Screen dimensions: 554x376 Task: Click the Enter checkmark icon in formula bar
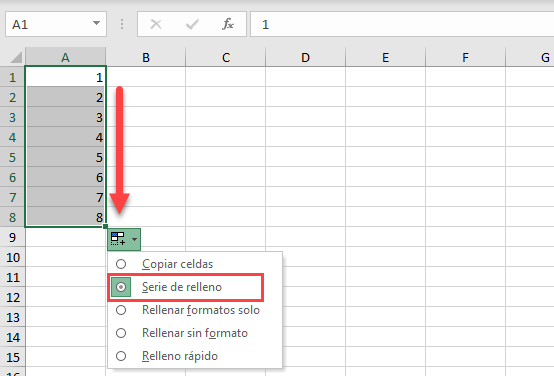(192, 24)
